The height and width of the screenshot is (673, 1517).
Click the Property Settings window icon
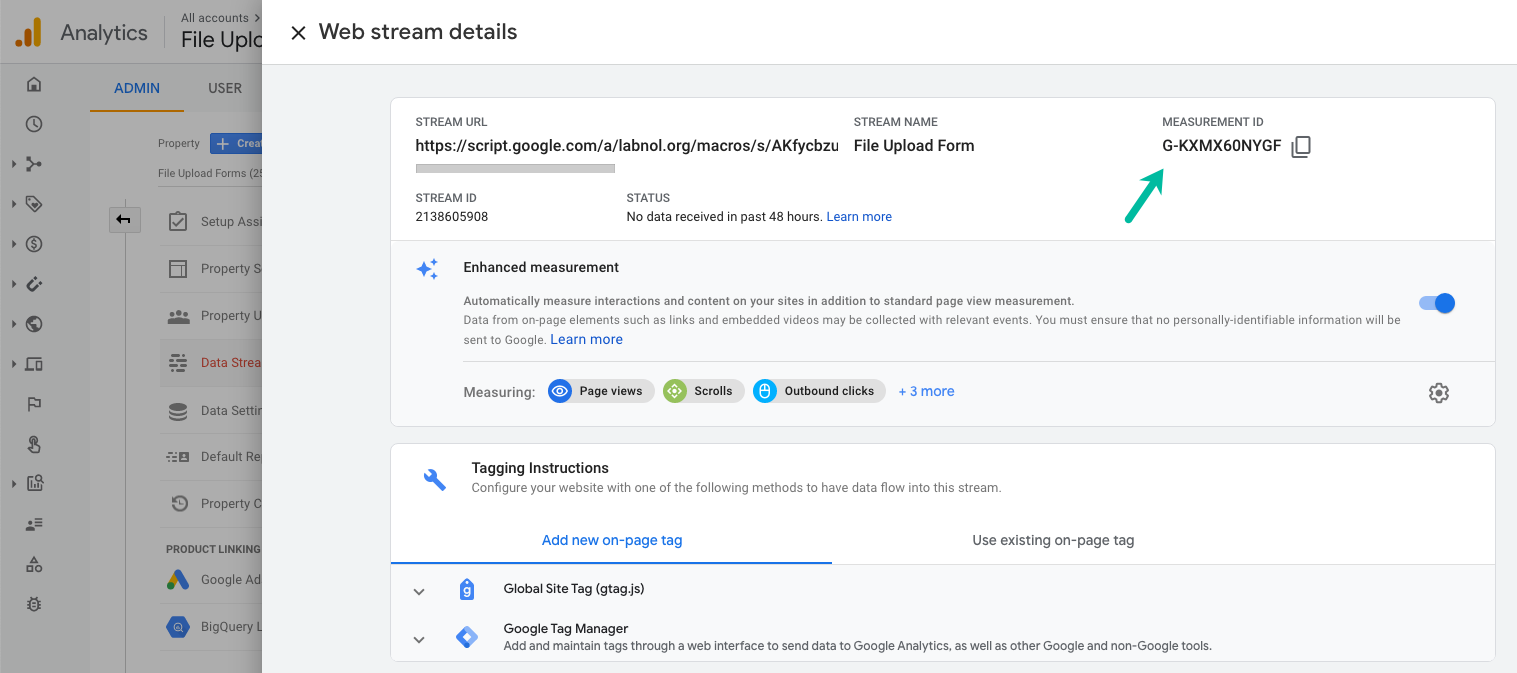(178, 268)
